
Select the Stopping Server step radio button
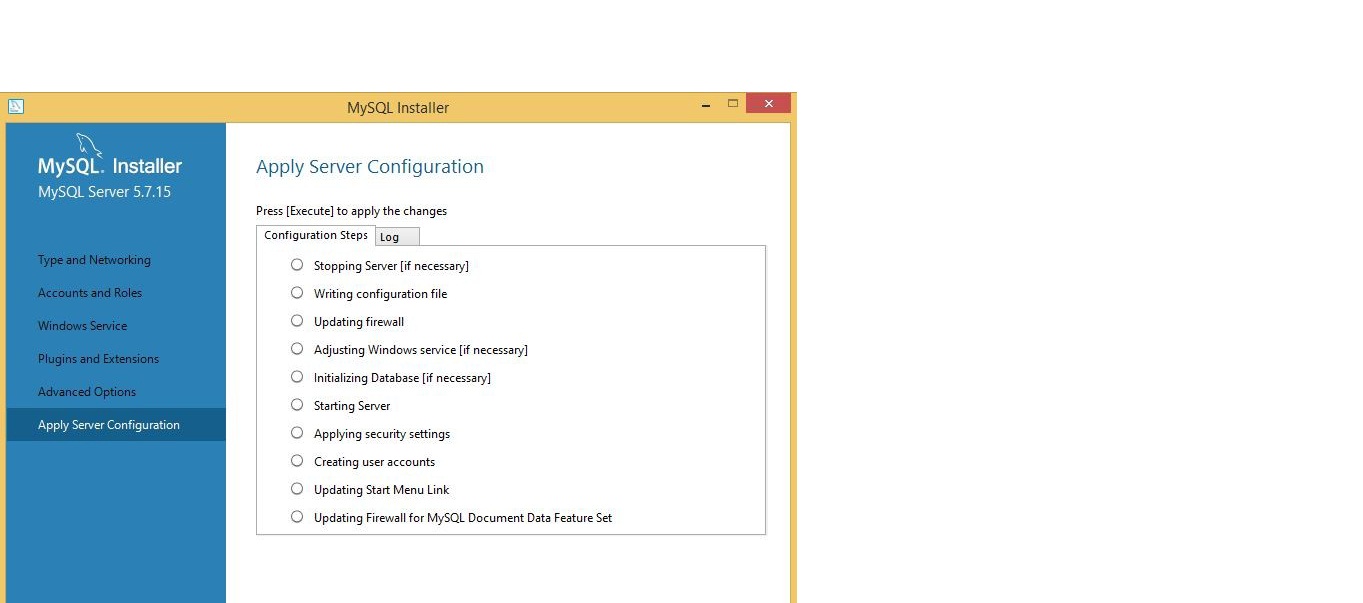pos(297,265)
